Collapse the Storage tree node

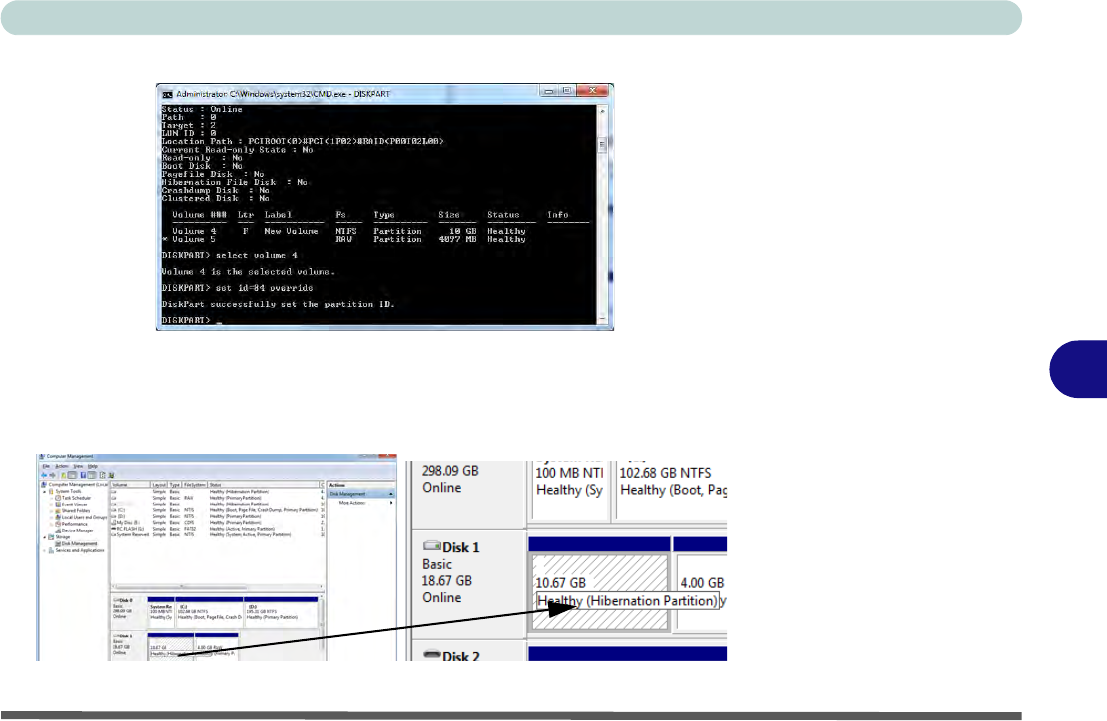(44, 536)
